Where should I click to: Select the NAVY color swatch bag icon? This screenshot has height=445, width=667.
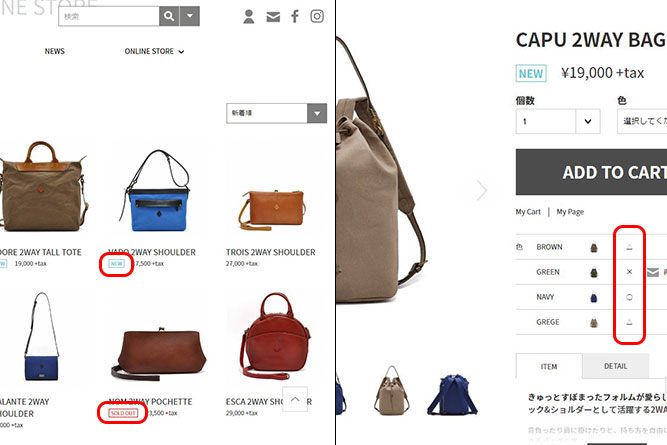point(594,297)
